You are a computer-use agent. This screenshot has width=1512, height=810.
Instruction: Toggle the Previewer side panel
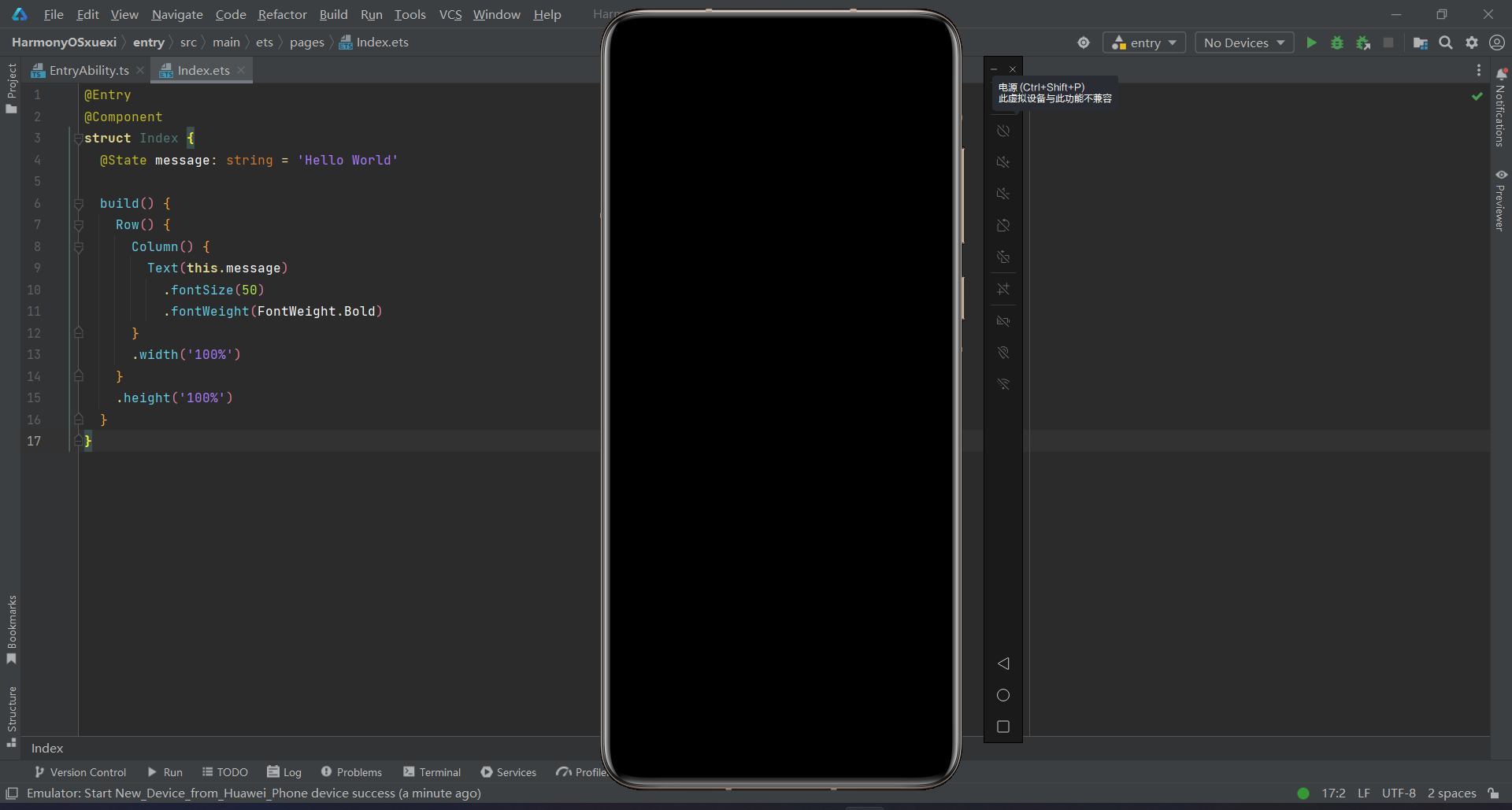1501,200
